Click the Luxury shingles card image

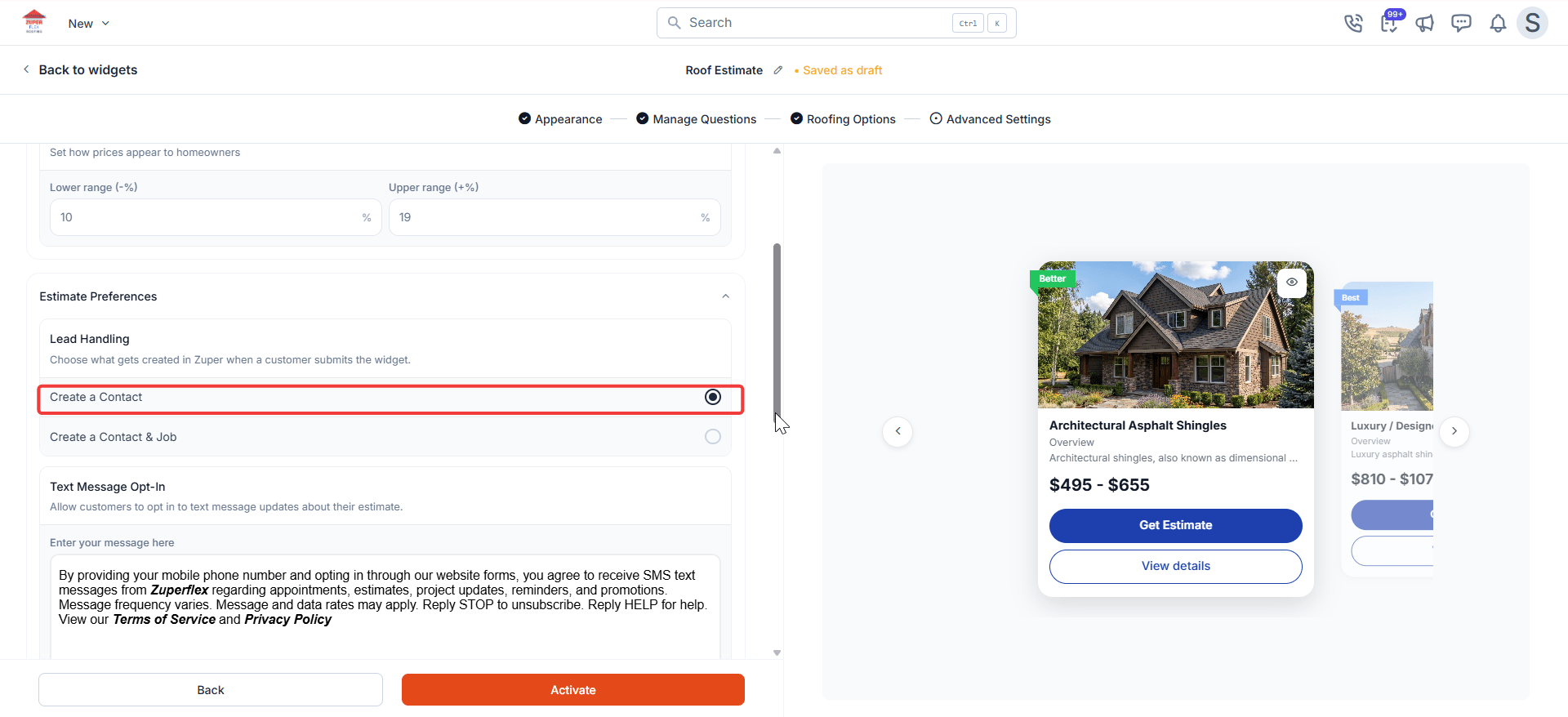1387,346
